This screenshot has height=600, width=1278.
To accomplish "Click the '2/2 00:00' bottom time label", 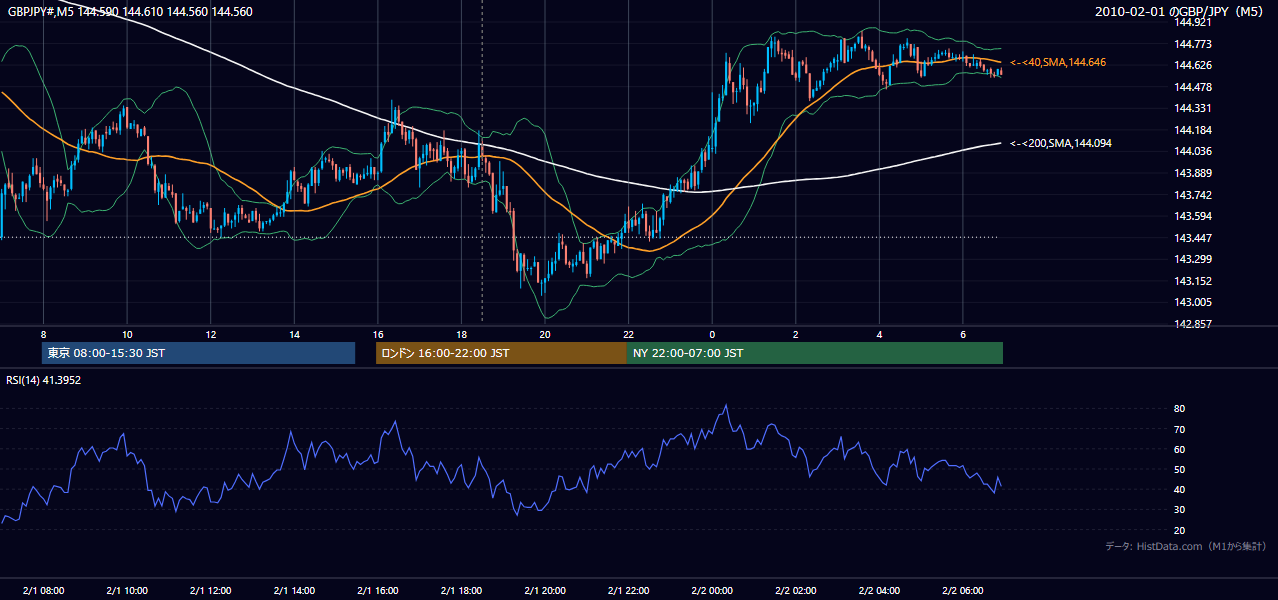I will (712, 590).
